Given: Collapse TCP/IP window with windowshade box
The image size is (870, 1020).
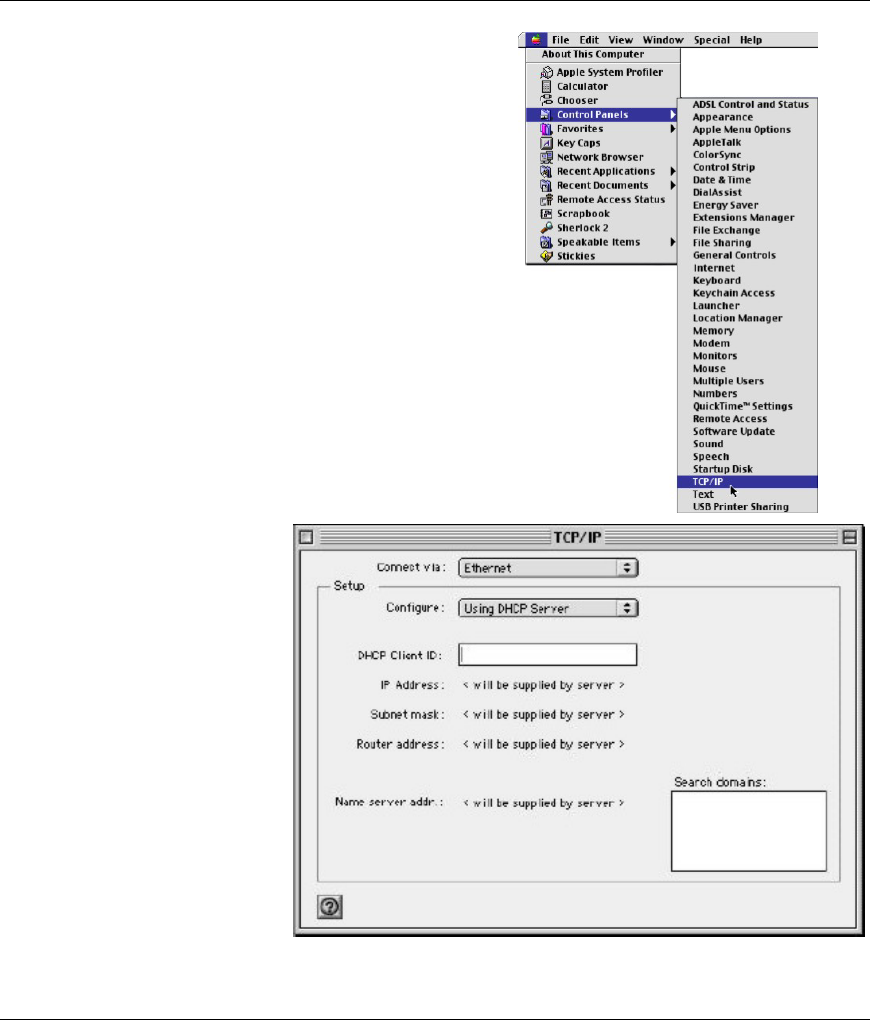Looking at the screenshot, I should 849,537.
